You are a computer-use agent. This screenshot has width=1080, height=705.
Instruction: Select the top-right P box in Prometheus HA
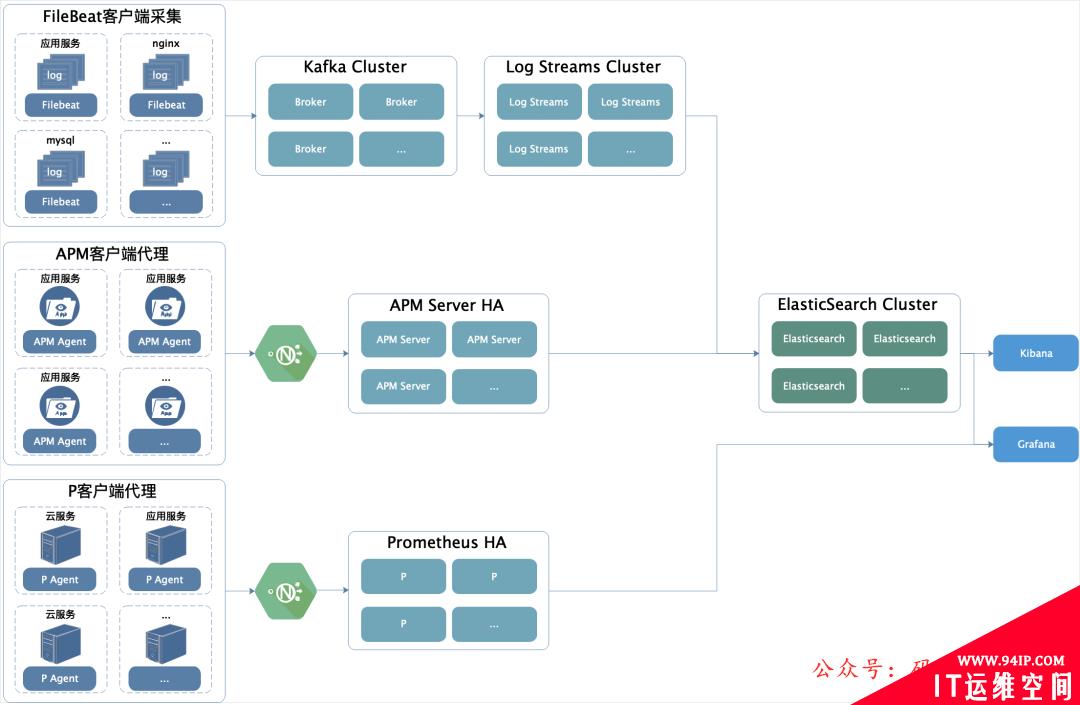tap(495, 576)
